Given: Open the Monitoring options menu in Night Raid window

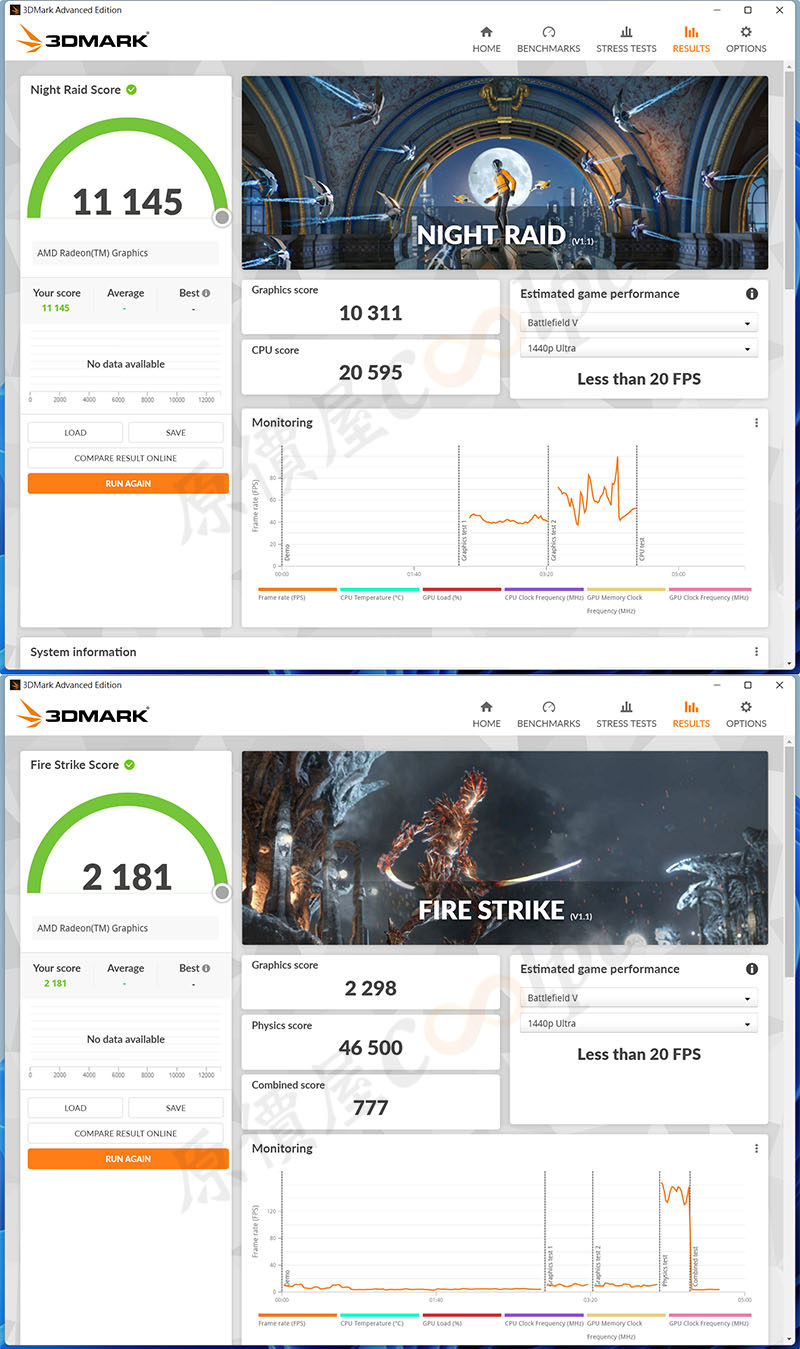Looking at the screenshot, I should point(756,423).
